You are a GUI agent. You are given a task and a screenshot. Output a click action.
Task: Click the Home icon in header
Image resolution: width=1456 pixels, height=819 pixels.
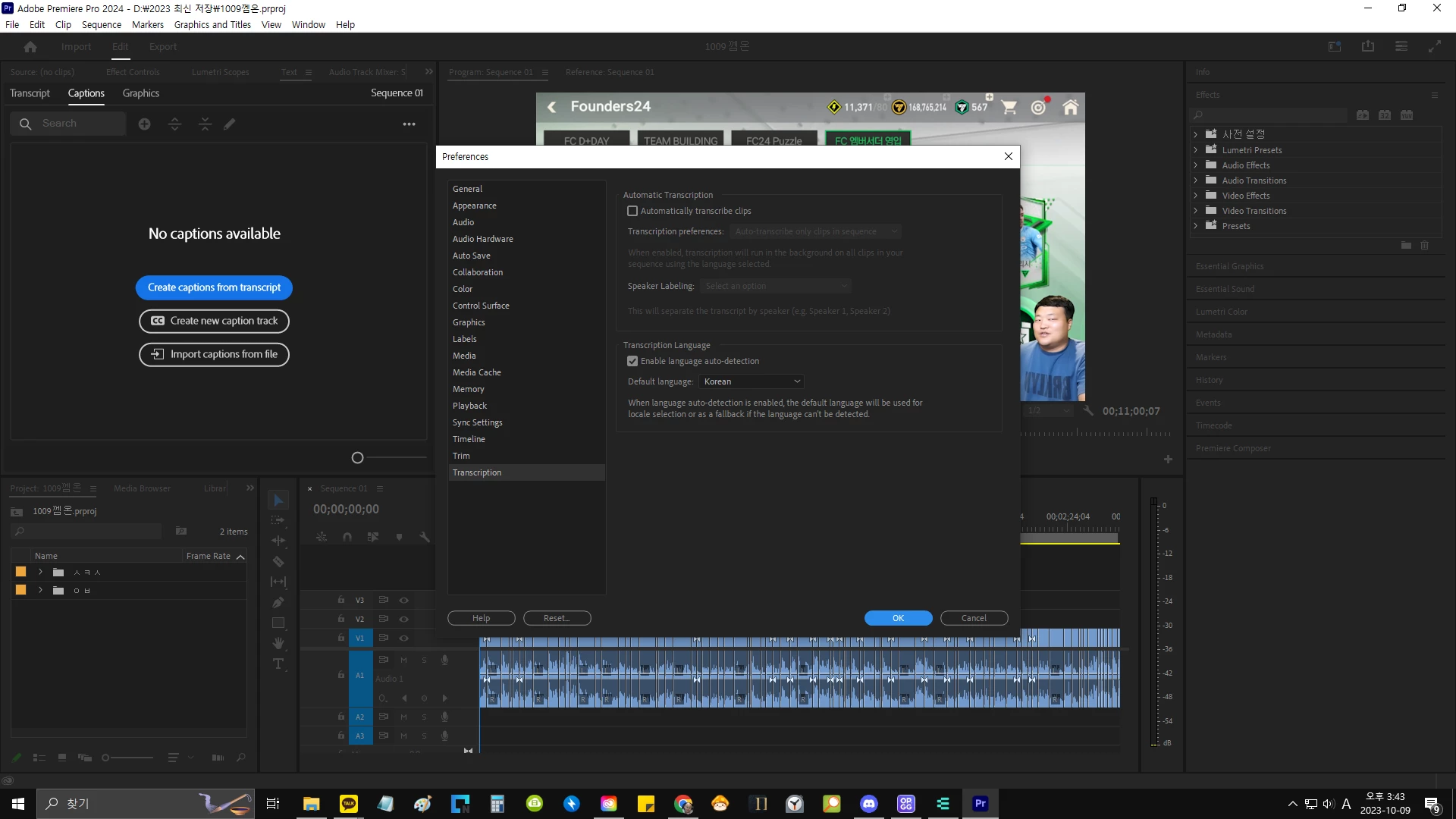point(30,47)
